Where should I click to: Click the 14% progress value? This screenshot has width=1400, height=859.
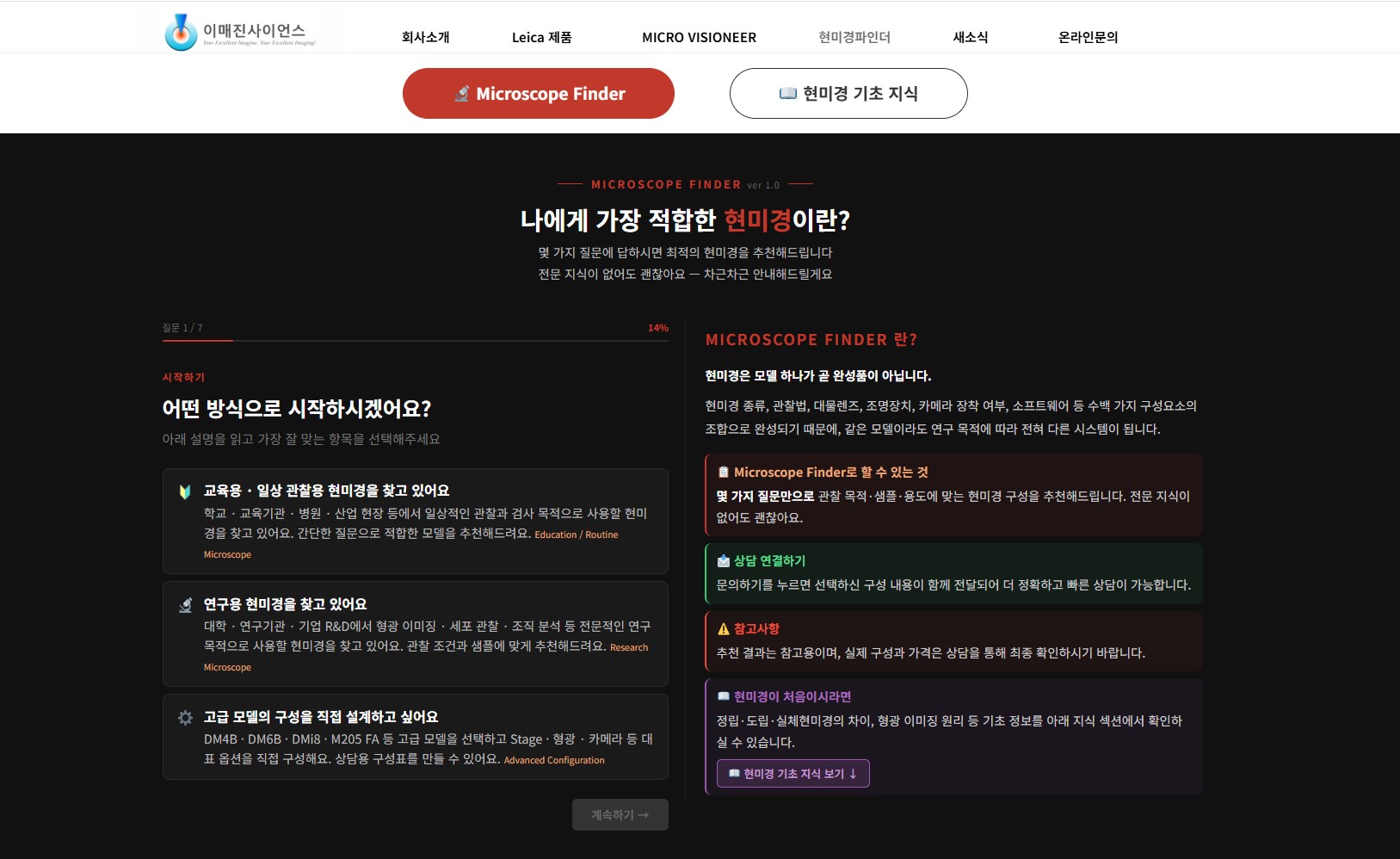[x=658, y=328]
